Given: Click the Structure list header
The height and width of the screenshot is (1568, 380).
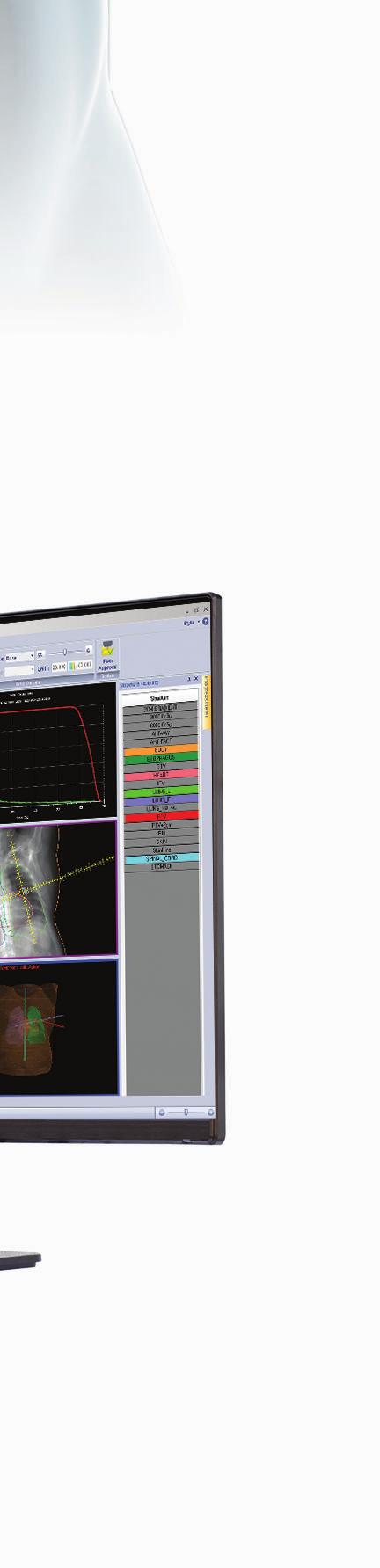Looking at the screenshot, I should pos(162,697).
